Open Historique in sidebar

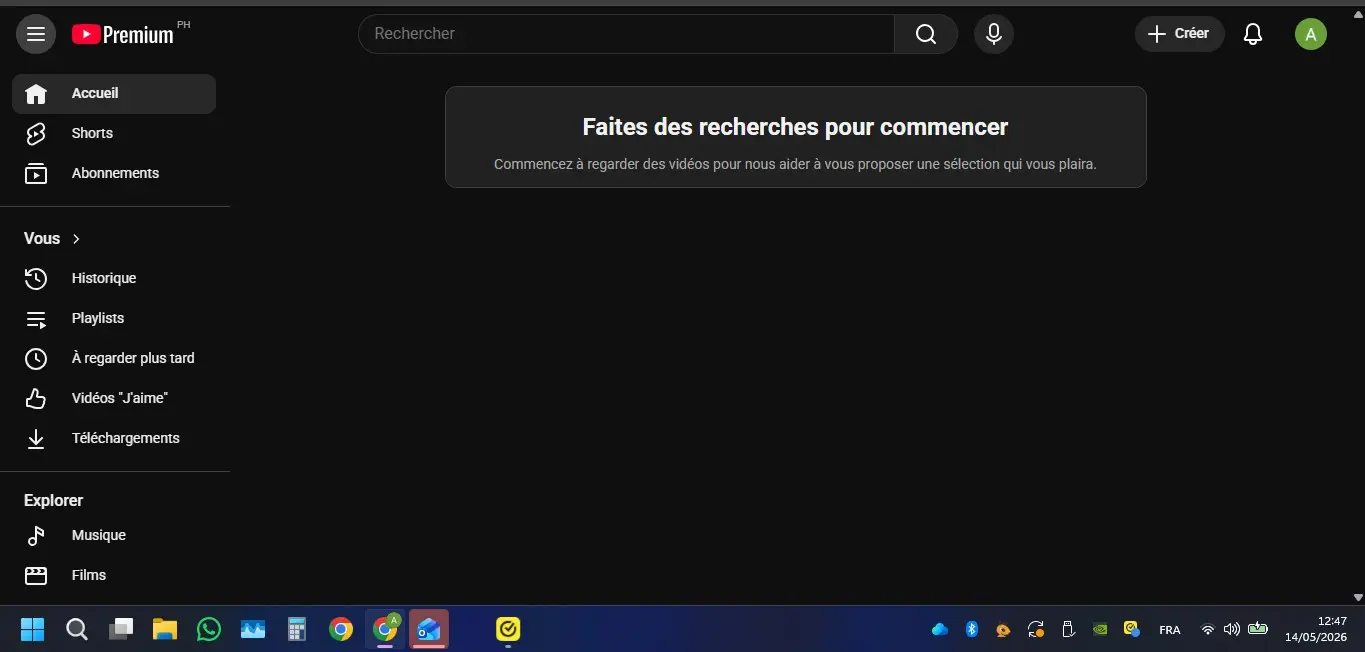click(114, 278)
